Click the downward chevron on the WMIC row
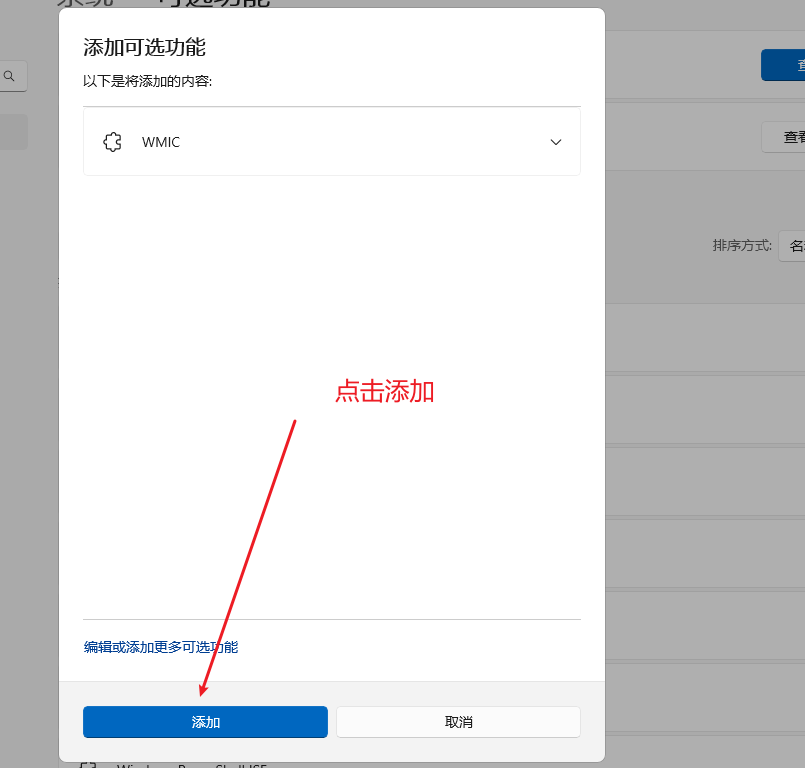 click(x=555, y=142)
